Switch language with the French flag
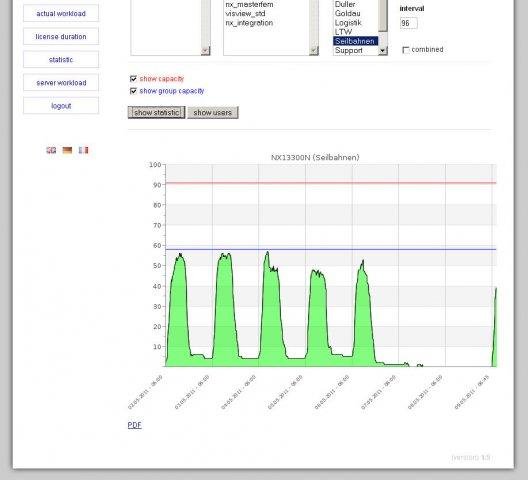 (x=84, y=150)
